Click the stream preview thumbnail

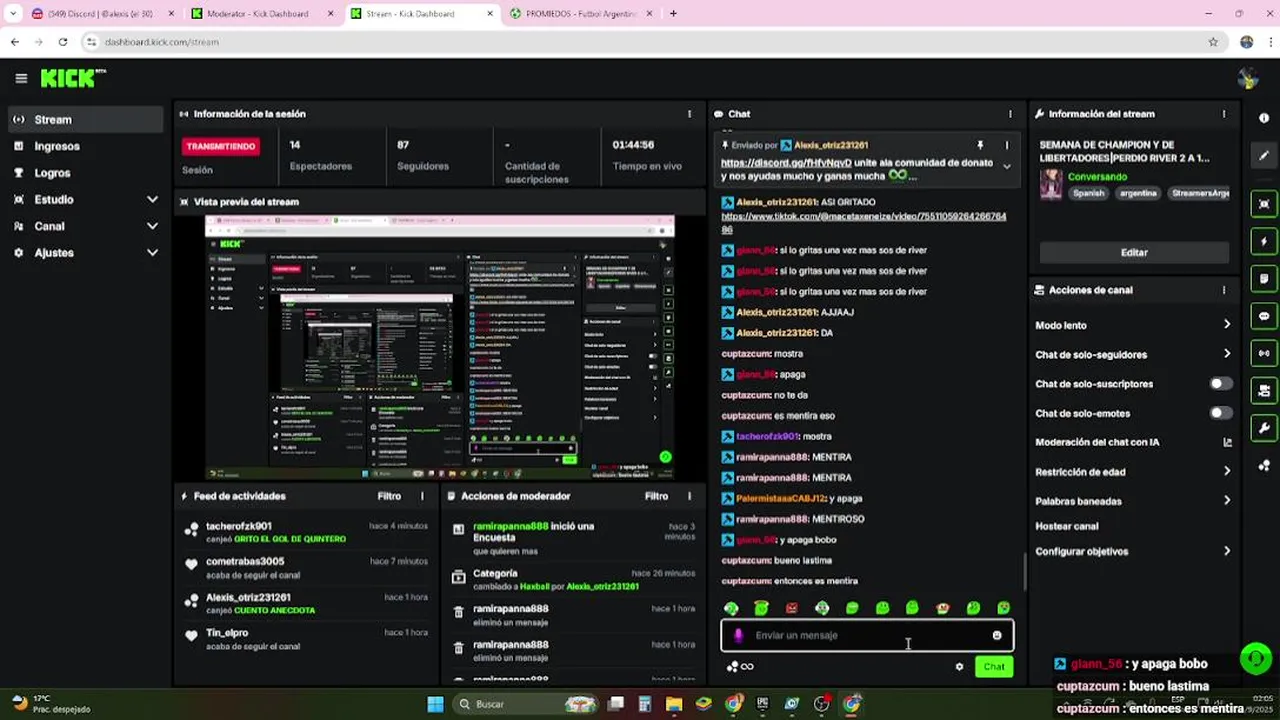[x=440, y=348]
